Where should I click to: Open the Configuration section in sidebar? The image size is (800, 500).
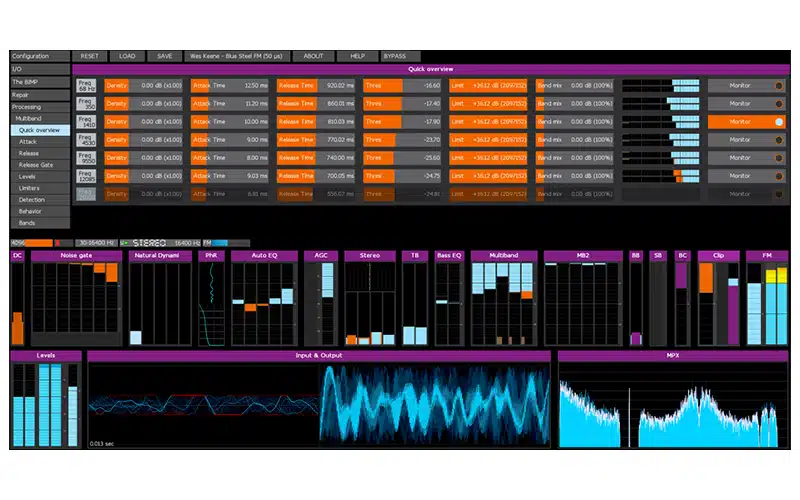coord(40,56)
